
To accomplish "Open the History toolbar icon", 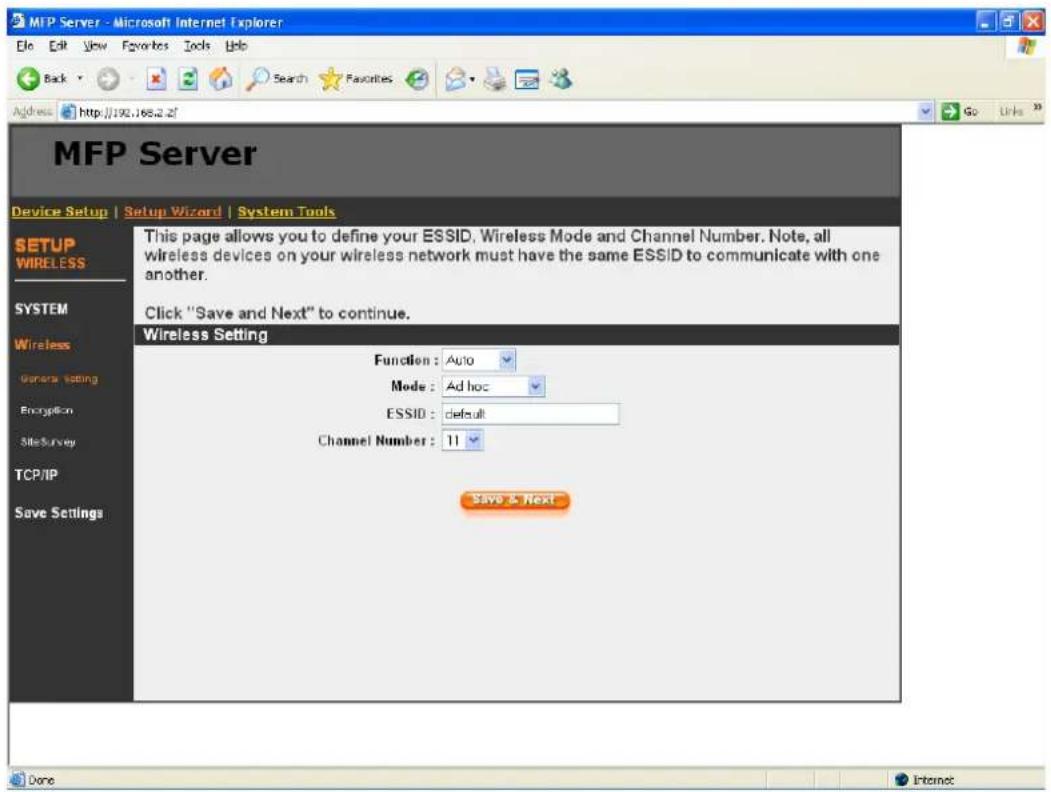I will coord(417,79).
